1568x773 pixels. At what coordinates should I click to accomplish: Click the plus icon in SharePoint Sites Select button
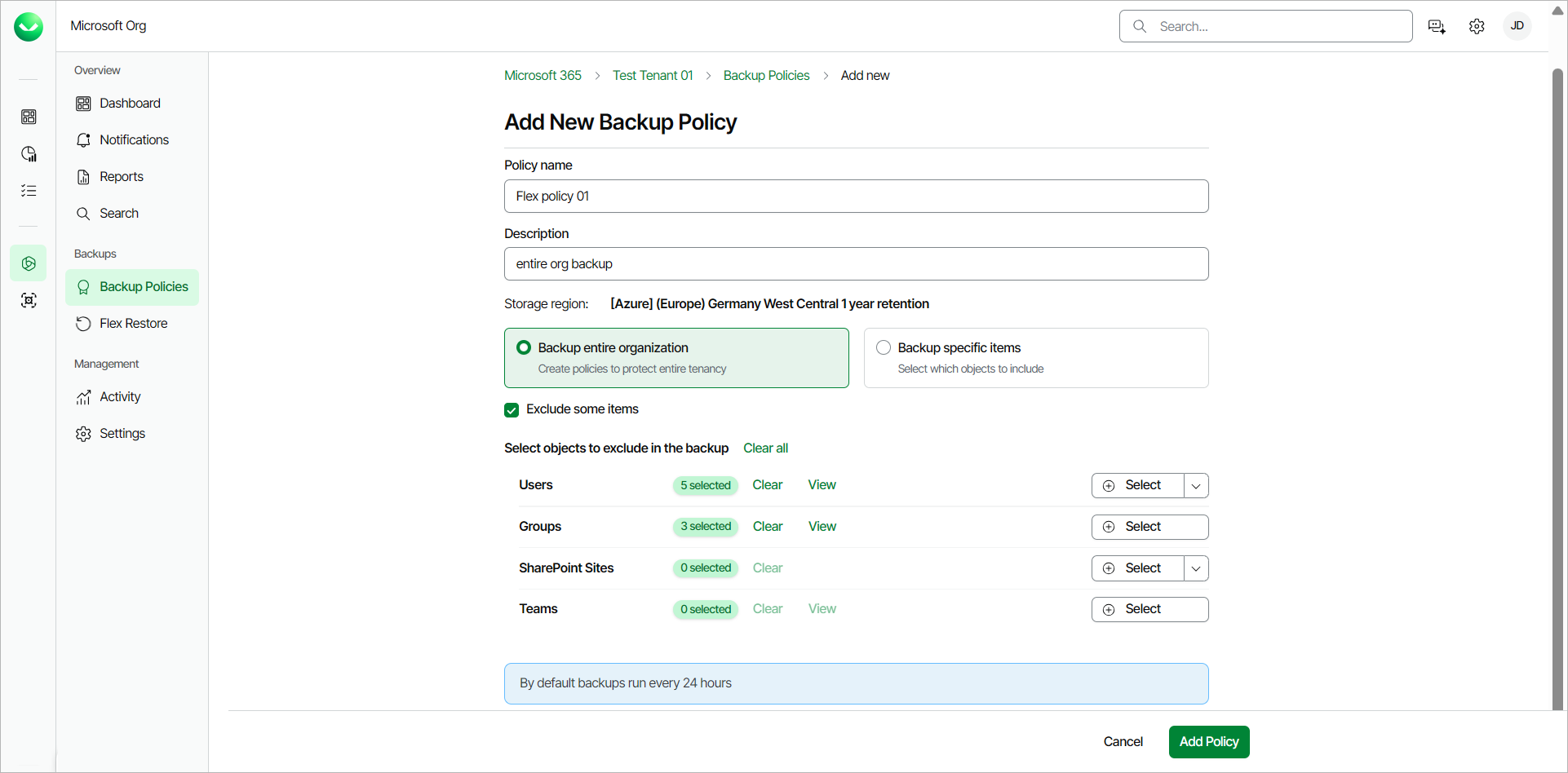(x=1109, y=568)
